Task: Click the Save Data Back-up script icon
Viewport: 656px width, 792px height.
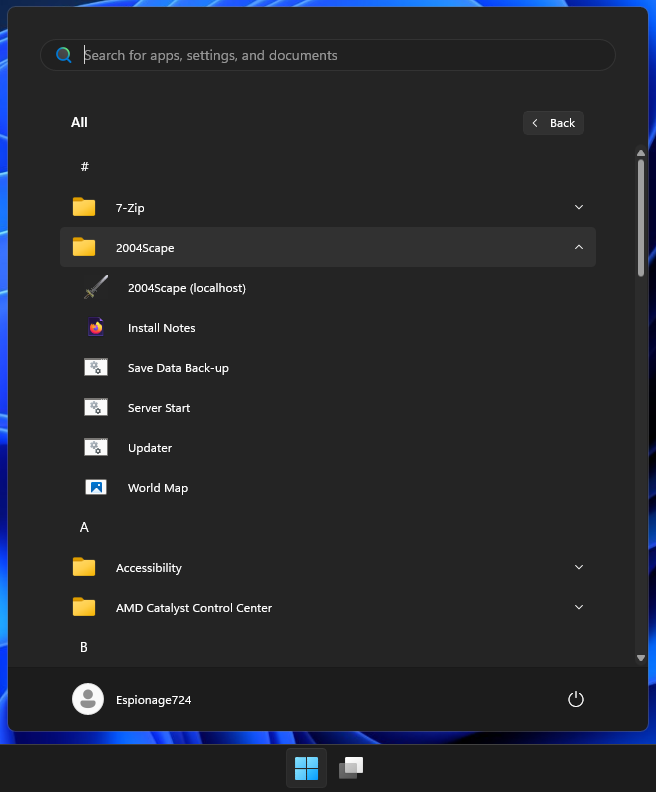Action: [96, 368]
